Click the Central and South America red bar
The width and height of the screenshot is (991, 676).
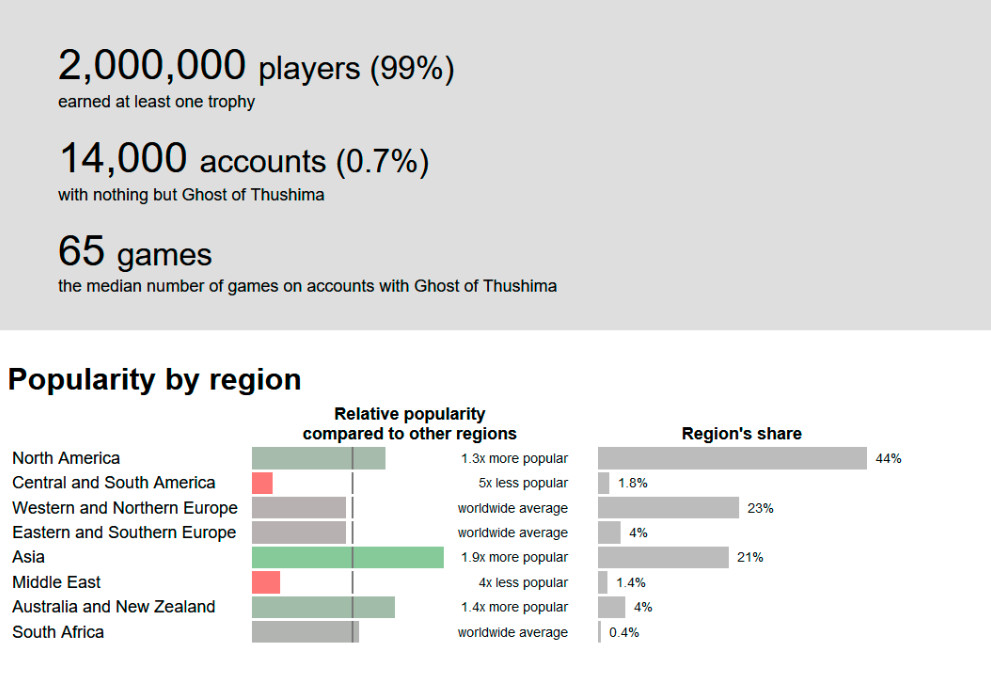click(x=262, y=483)
